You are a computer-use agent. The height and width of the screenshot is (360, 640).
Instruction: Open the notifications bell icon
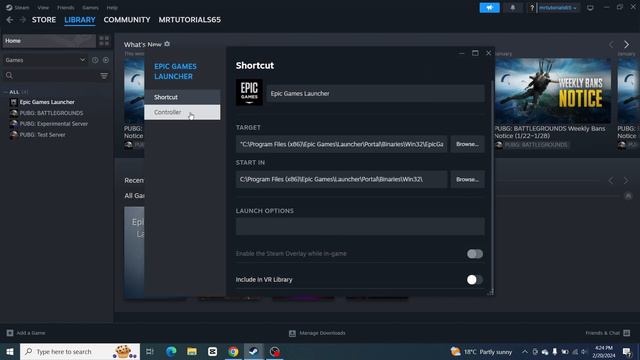pyautogui.click(x=513, y=7)
